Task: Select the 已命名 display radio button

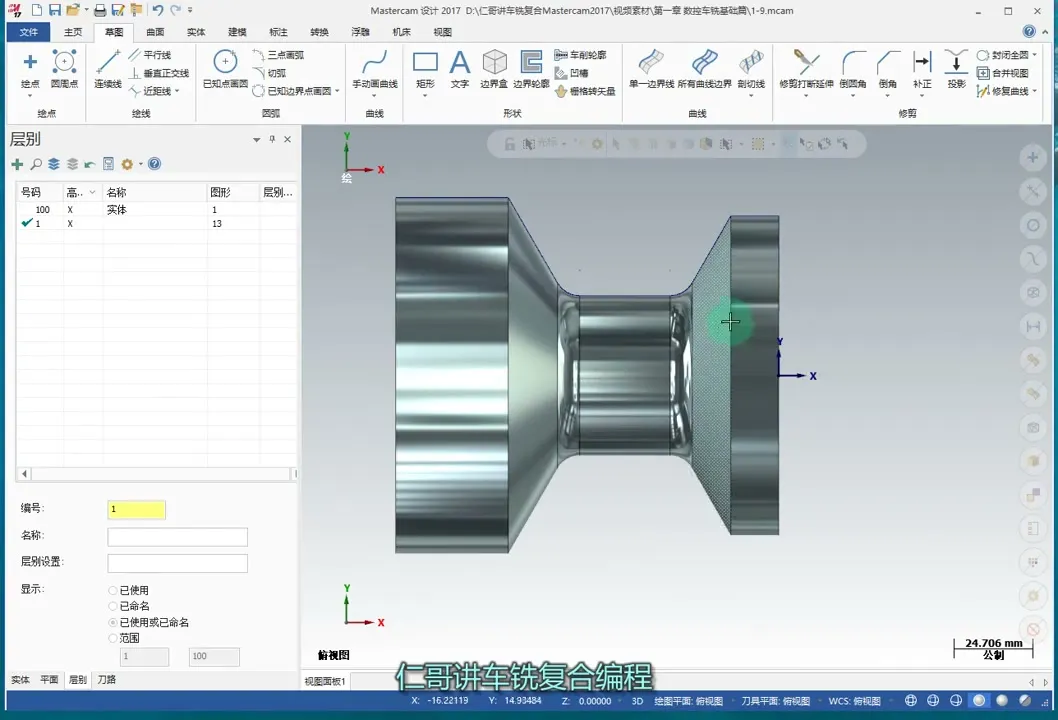Action: coord(113,606)
